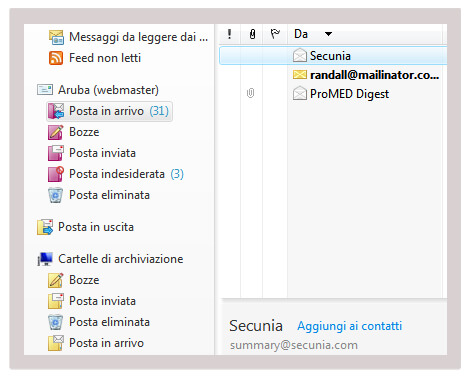Open Posta inviata under Cartelle di archiviazione
Image resolution: width=472 pixels, height=378 pixels.
pos(102,301)
